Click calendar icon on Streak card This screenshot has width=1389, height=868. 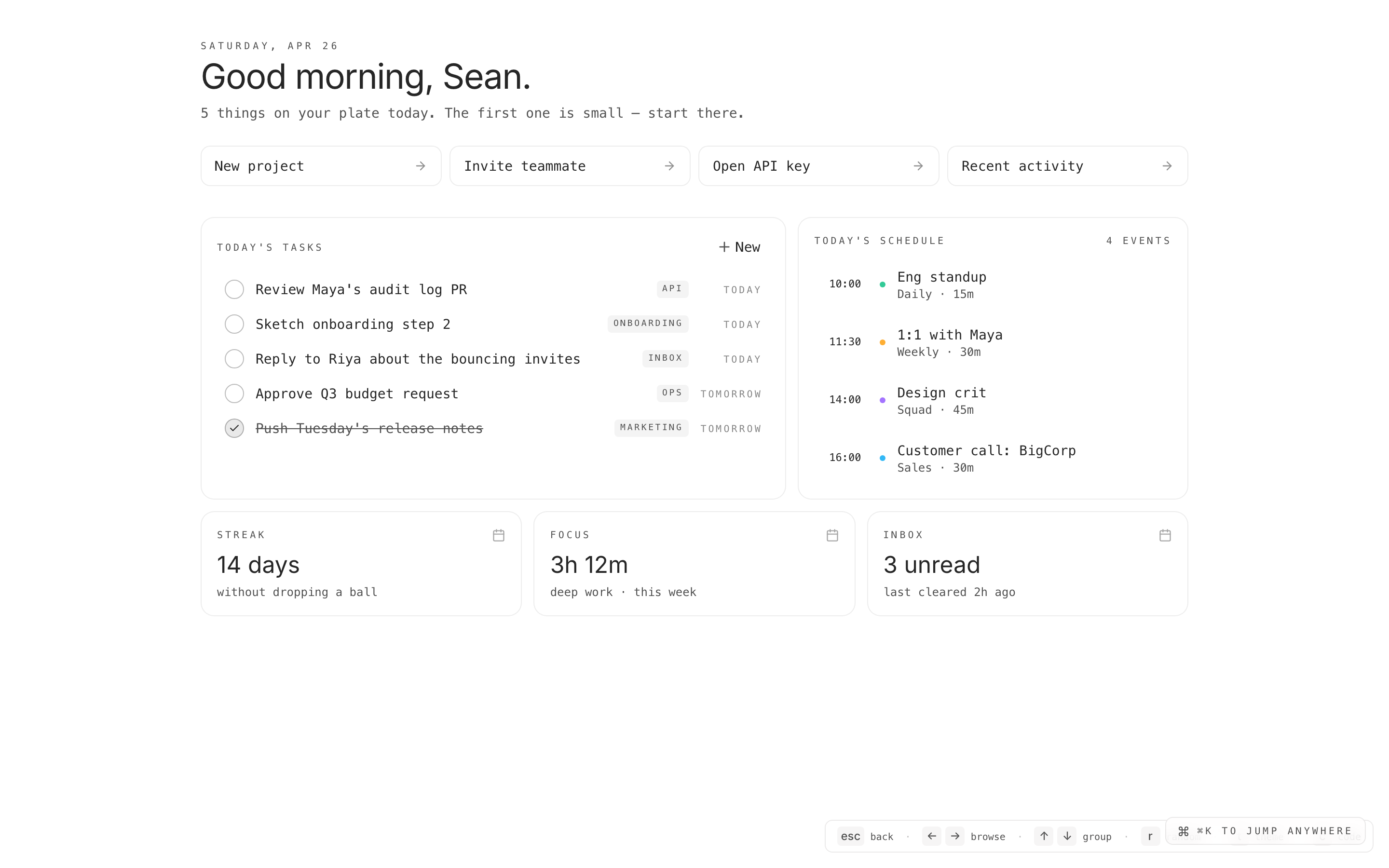(x=498, y=535)
